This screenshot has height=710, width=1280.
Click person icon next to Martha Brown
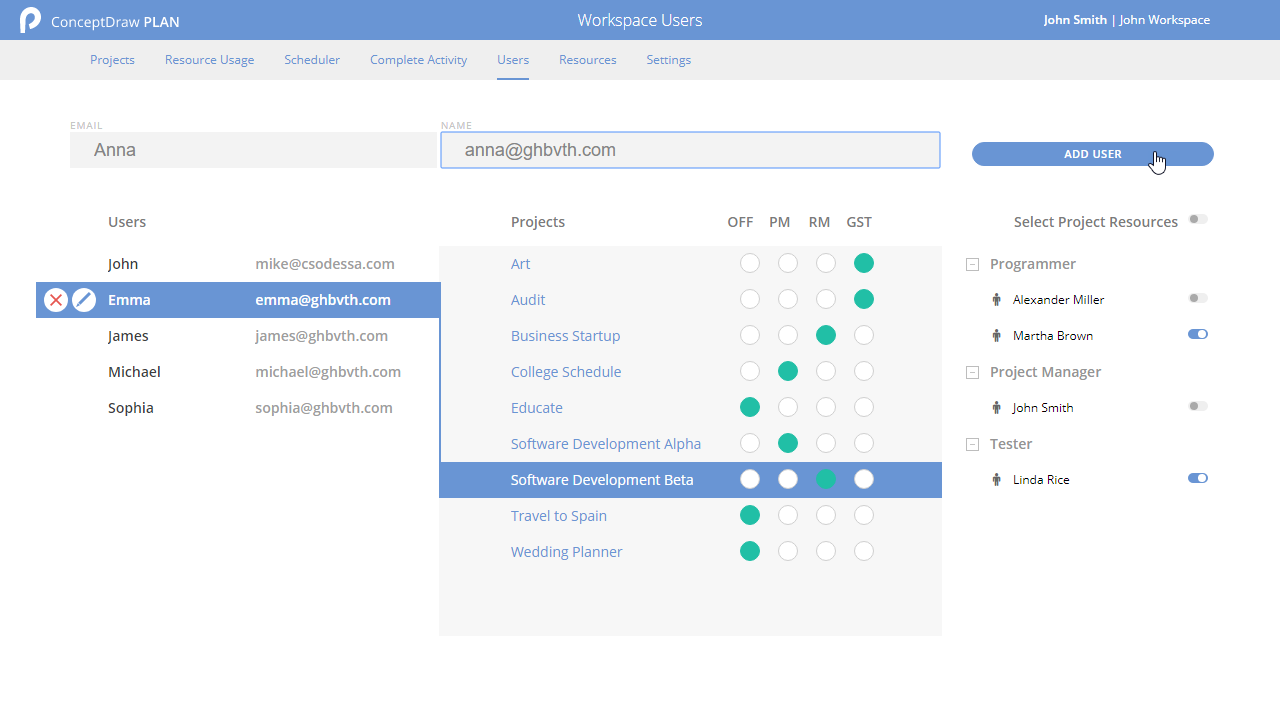[x=997, y=336]
